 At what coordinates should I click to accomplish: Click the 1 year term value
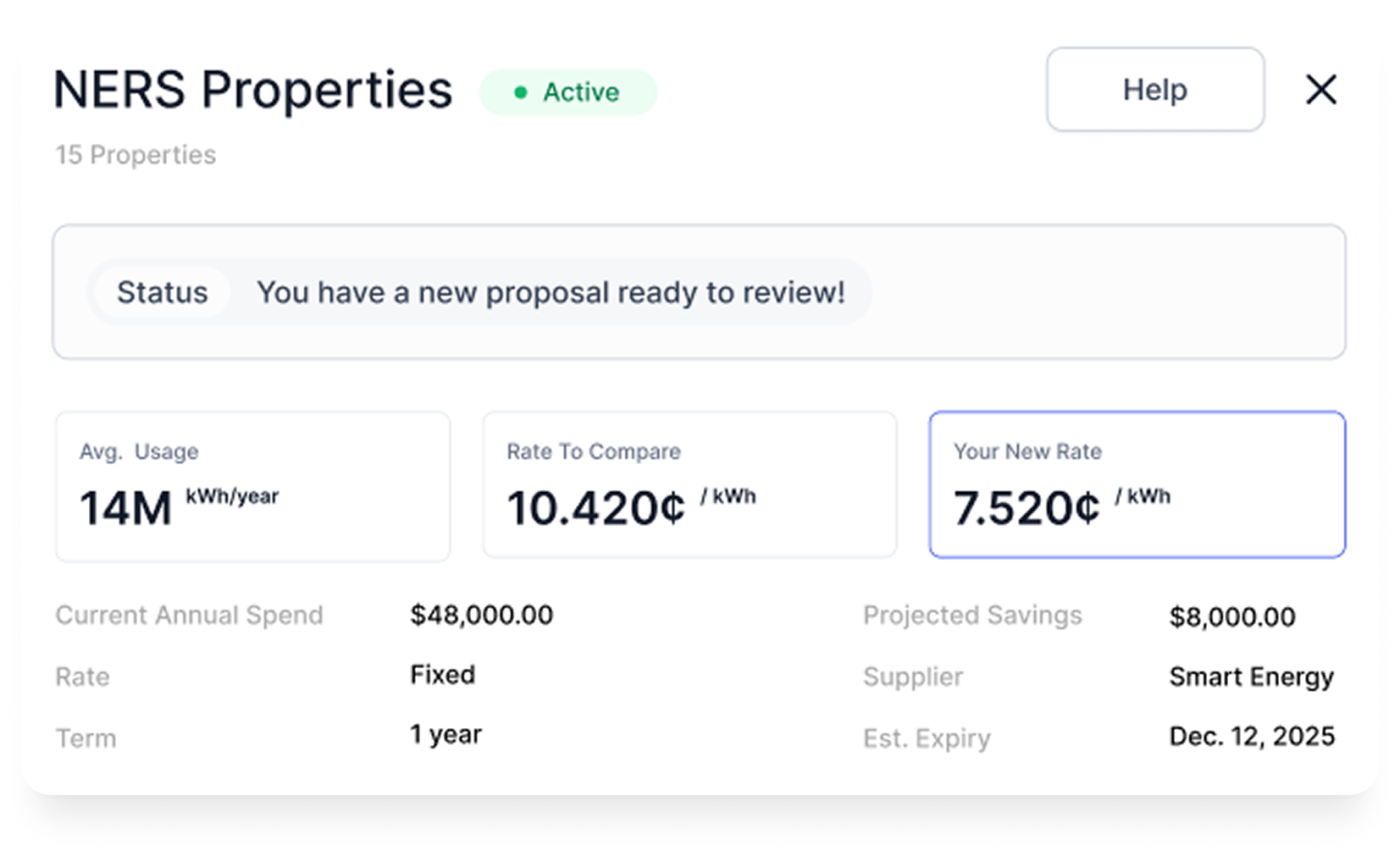coord(445,733)
